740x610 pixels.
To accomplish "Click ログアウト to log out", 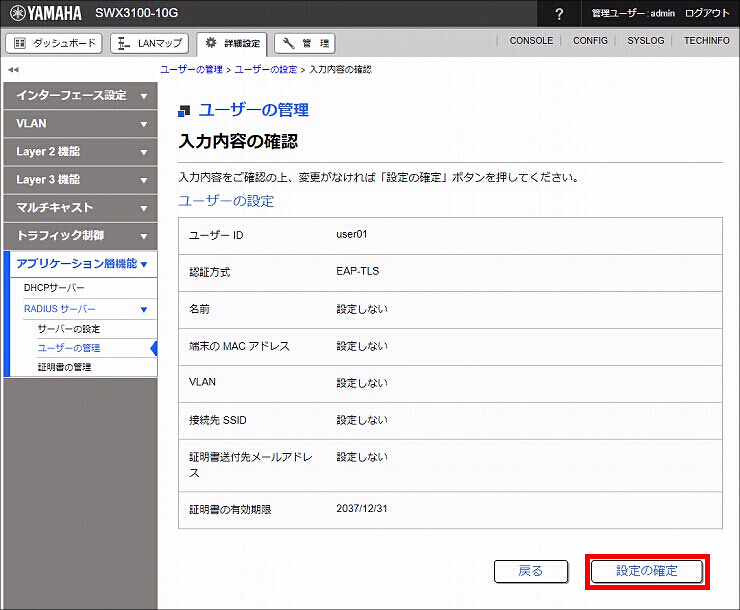I will pos(706,13).
